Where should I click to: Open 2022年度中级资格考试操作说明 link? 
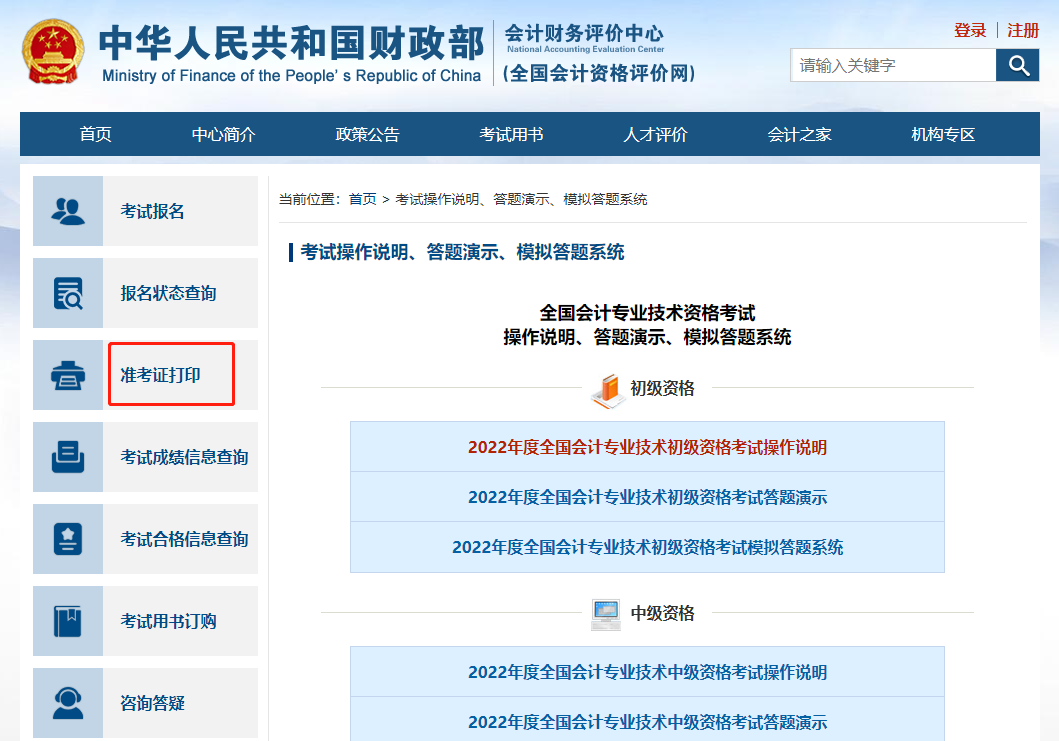[x=647, y=672]
